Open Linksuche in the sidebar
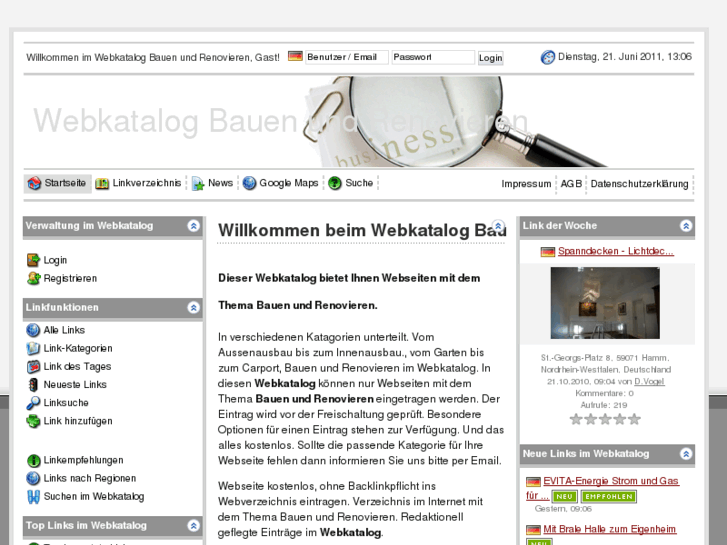Viewport: 727px width, 545px height. tap(66, 403)
